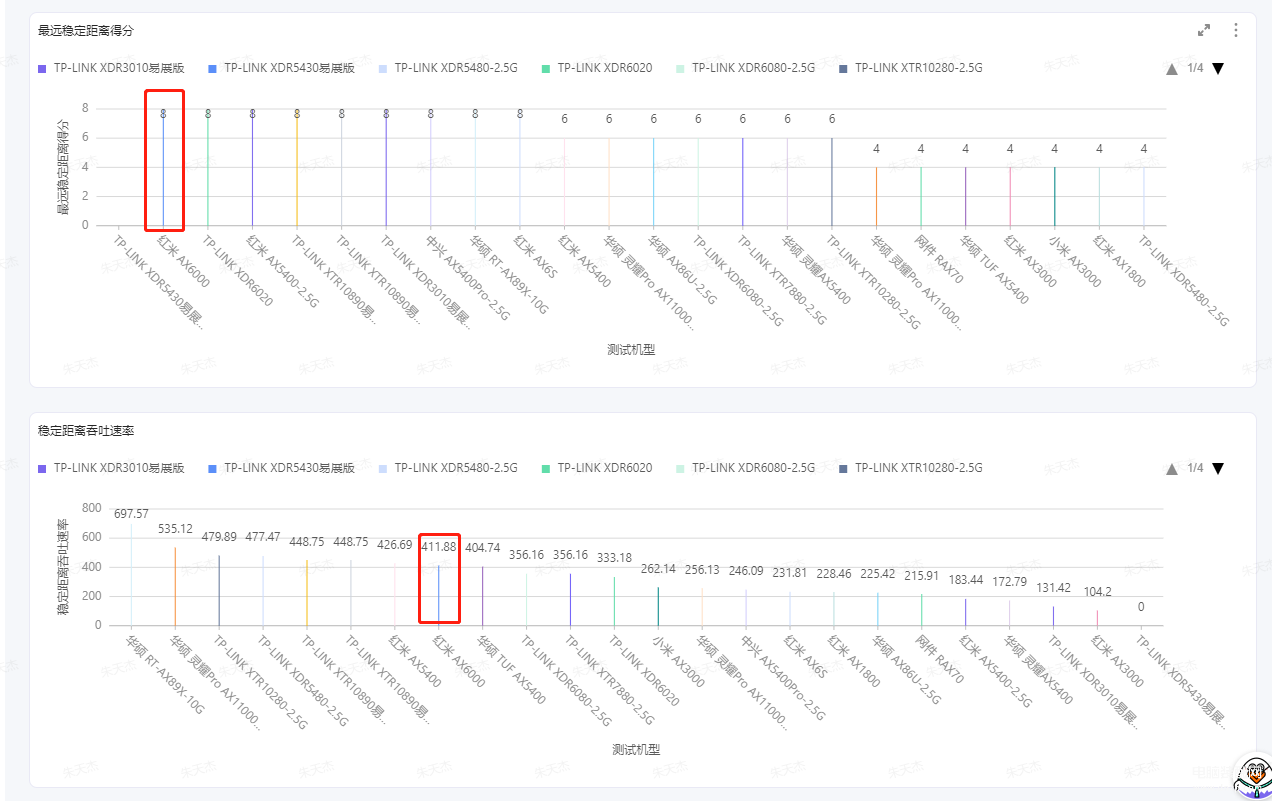The height and width of the screenshot is (801, 1272).
Task: Toggle TP-LINK XDR6080-2.5G legend in 稳定距离吞吐速率 chart
Action: (746, 468)
